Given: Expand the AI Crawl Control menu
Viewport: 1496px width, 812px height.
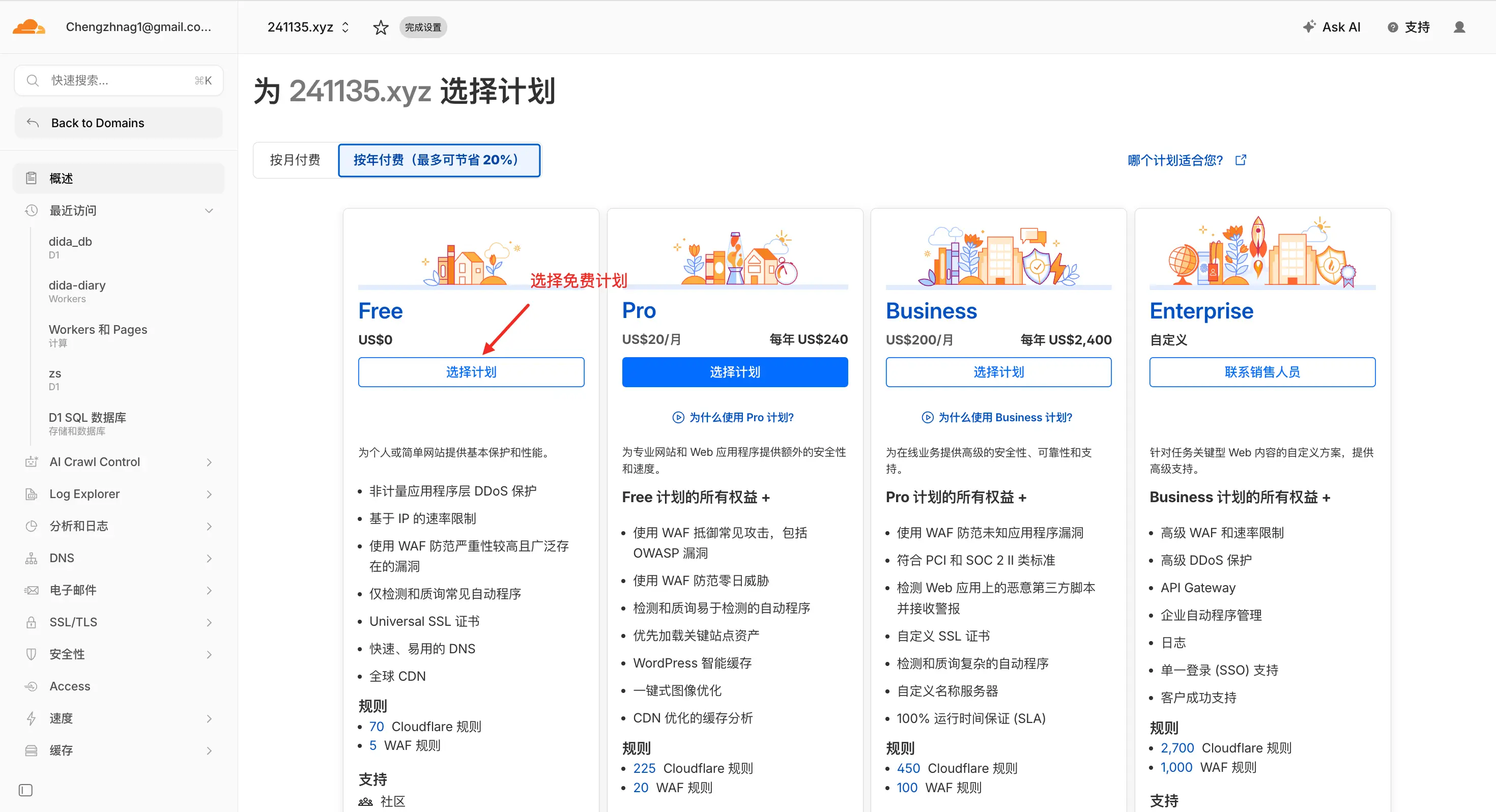Looking at the screenshot, I should pos(209,462).
